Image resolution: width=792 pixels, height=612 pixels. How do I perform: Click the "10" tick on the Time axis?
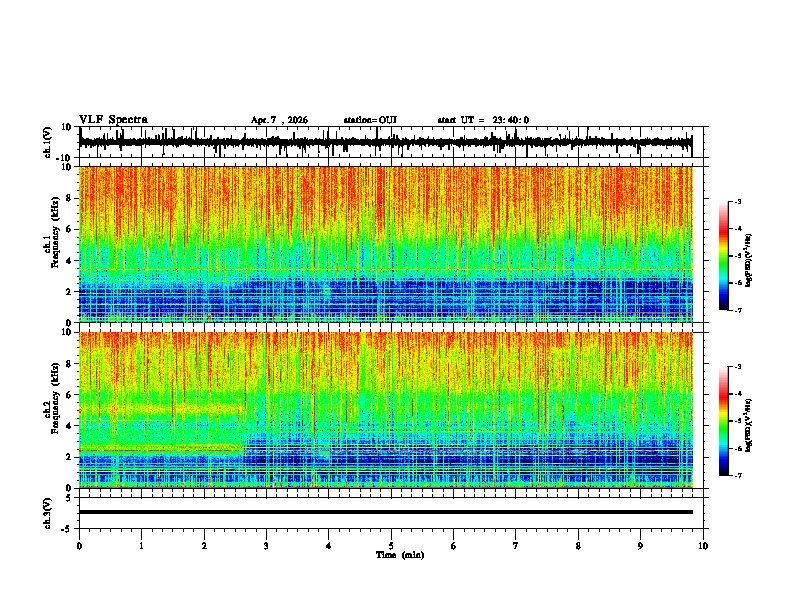pos(703,546)
